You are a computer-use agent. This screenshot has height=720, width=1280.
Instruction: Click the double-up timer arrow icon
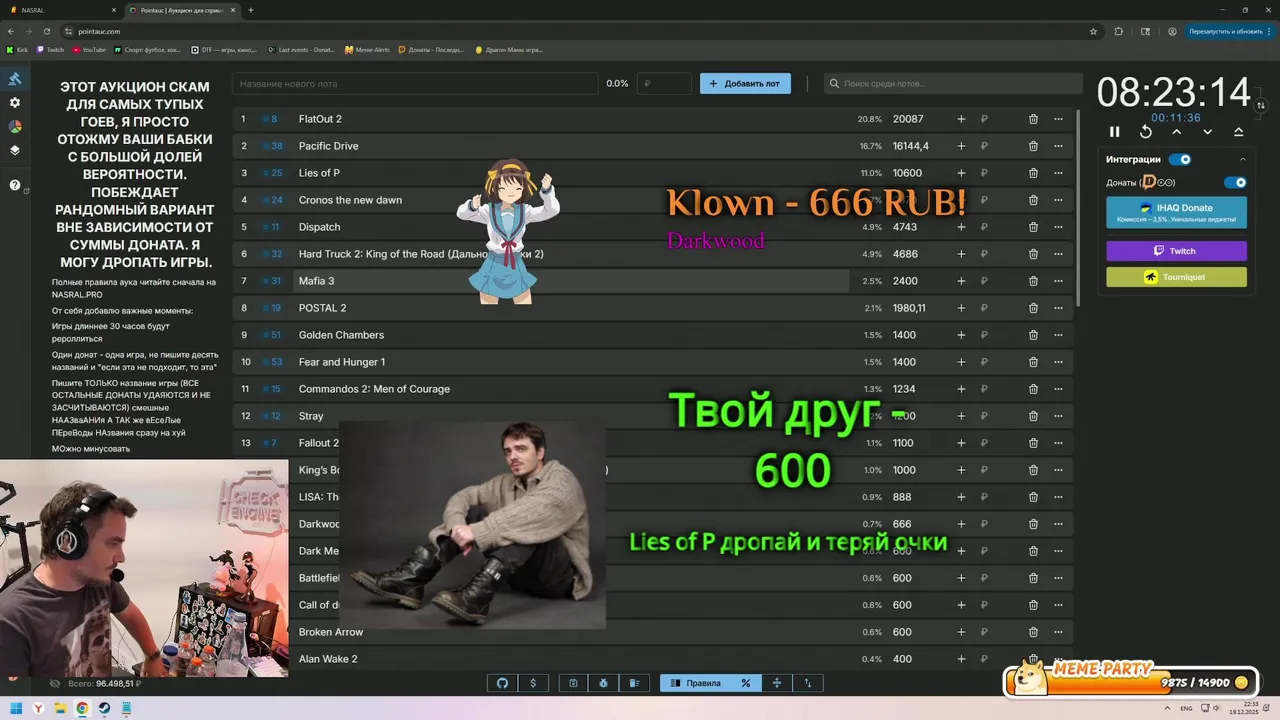1238,132
